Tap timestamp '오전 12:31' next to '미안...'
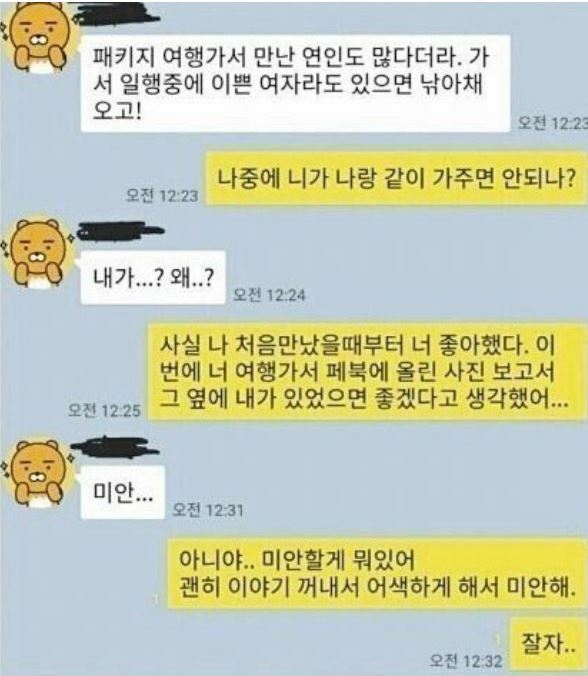This screenshot has height=676, width=588. [208, 510]
